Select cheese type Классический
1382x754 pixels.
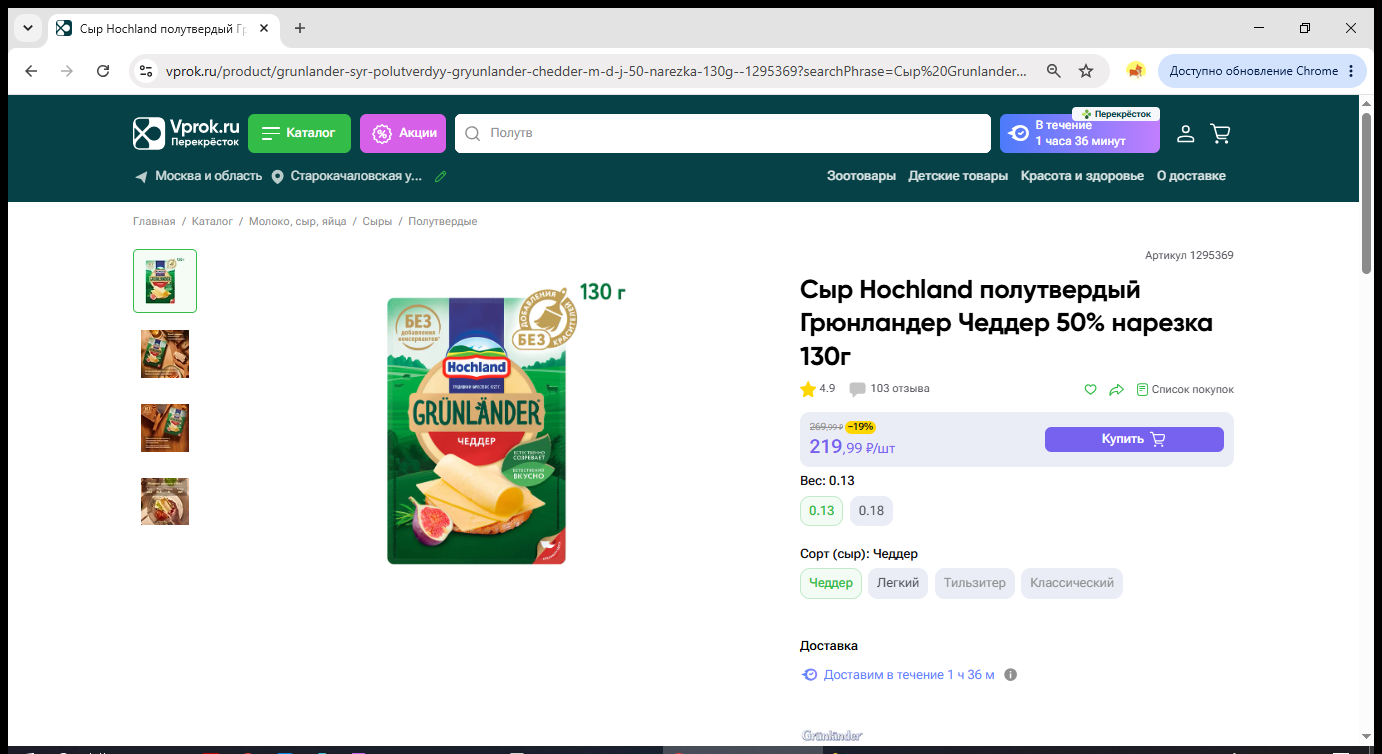[x=1072, y=583]
